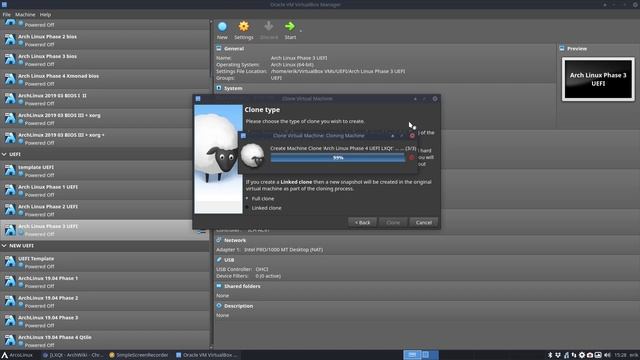Click the Adapter 1 Intel PRO/1000 MT Desktop text
Screen dimensions: 640x360
point(269,249)
